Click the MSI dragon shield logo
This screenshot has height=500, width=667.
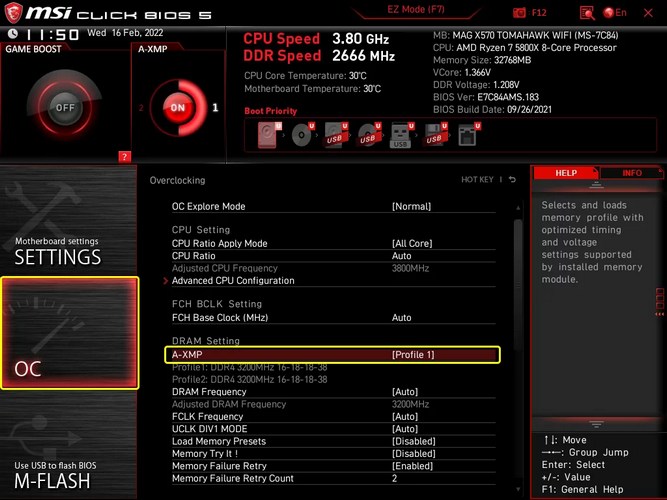click(x=13, y=13)
